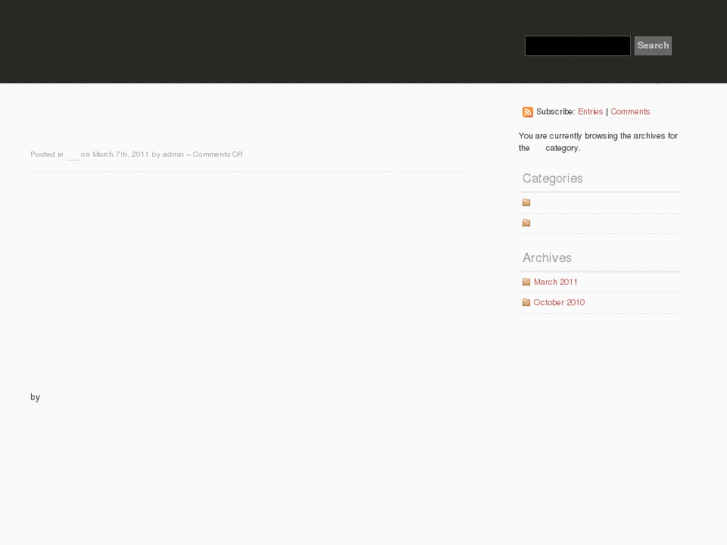Screen dimensions: 727x545
Task: Click the "Posted in" text in post meta
Action: [47, 154]
